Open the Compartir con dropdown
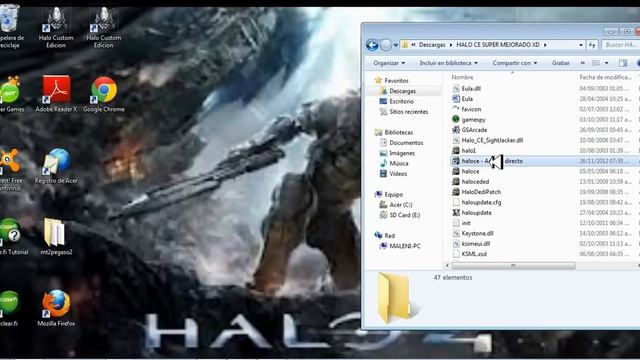640x360 pixels. (515, 63)
